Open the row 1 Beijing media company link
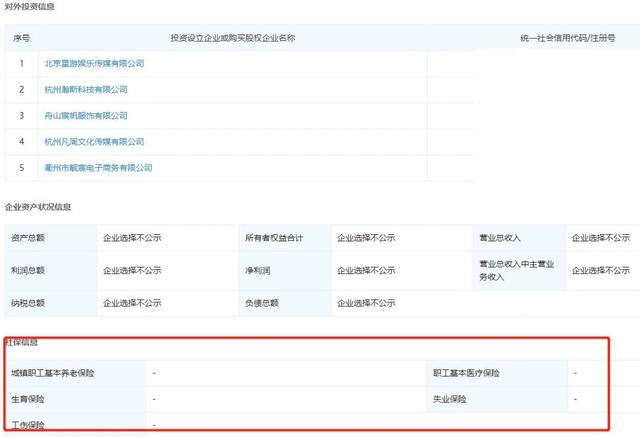The width and height of the screenshot is (640, 437). click(x=94, y=63)
